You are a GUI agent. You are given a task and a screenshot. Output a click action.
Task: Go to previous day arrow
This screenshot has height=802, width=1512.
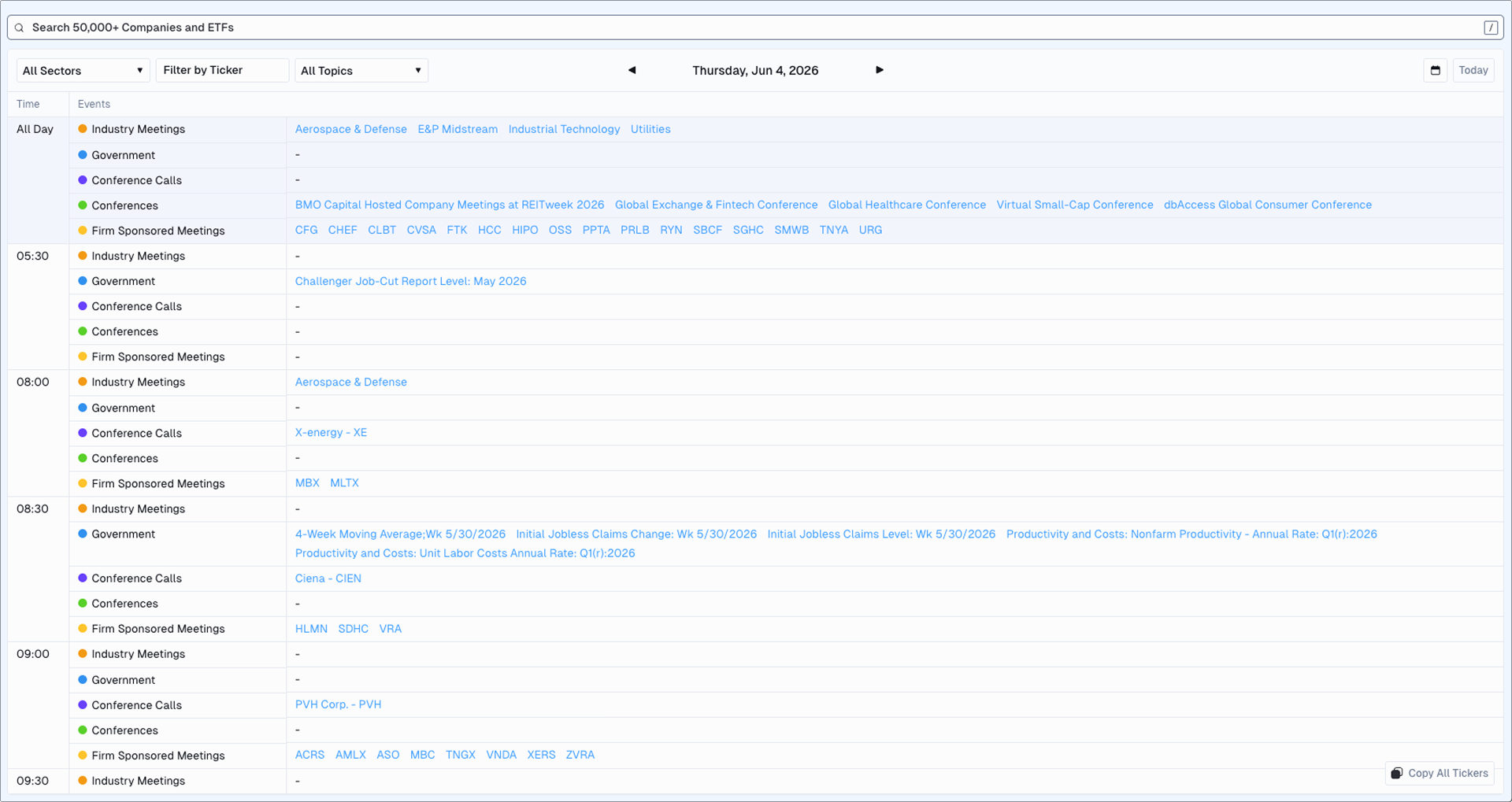pyautogui.click(x=632, y=70)
